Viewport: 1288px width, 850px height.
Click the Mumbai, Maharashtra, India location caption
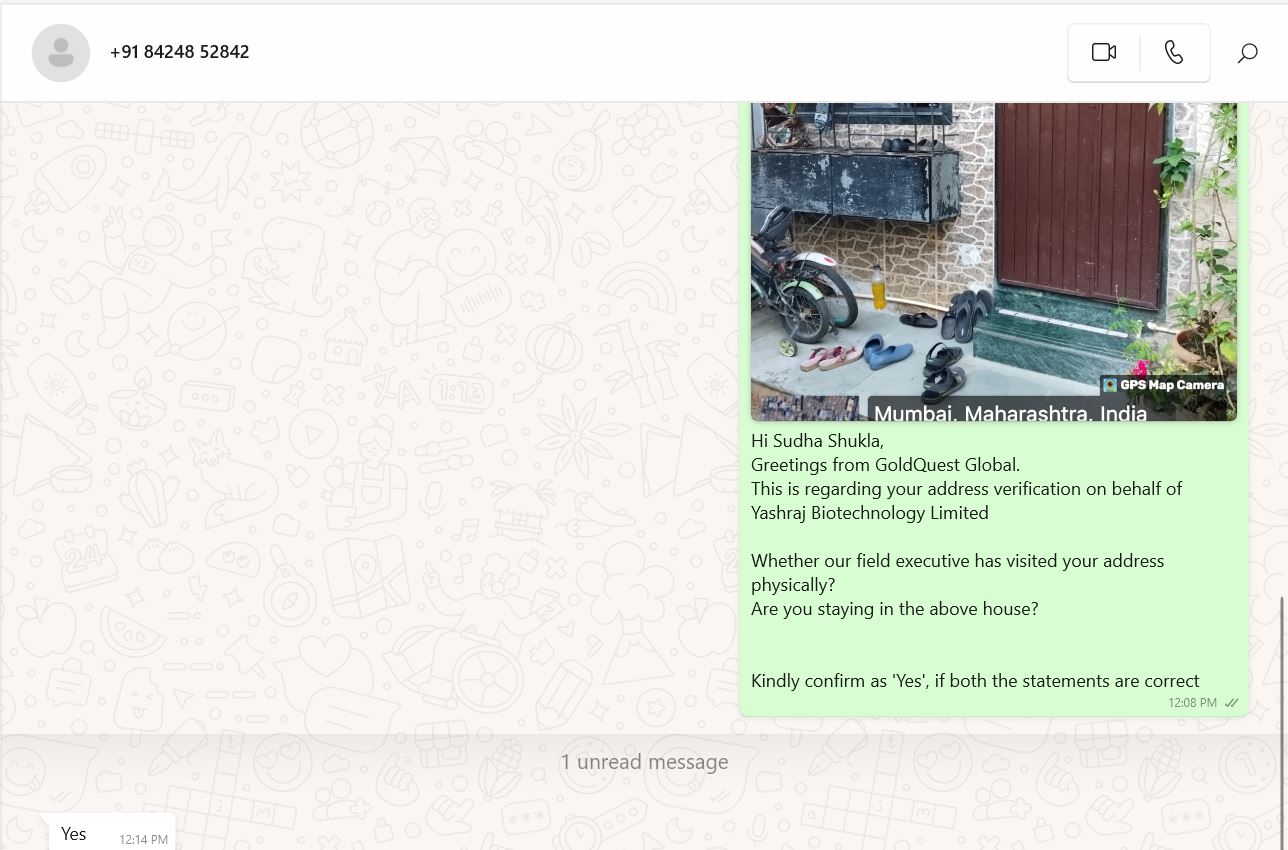coord(1010,412)
